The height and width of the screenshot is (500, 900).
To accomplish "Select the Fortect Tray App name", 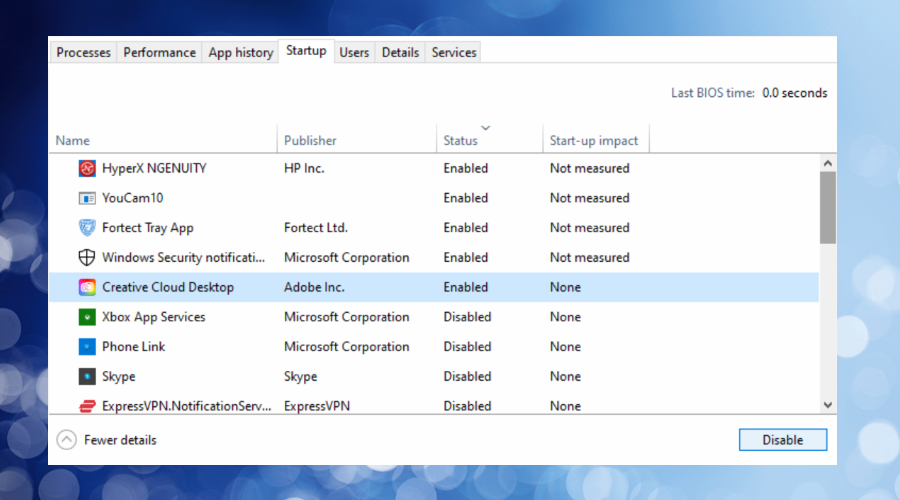I will (148, 228).
